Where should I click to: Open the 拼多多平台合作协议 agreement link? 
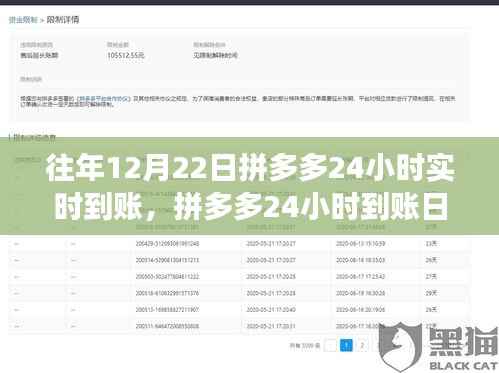(103, 99)
